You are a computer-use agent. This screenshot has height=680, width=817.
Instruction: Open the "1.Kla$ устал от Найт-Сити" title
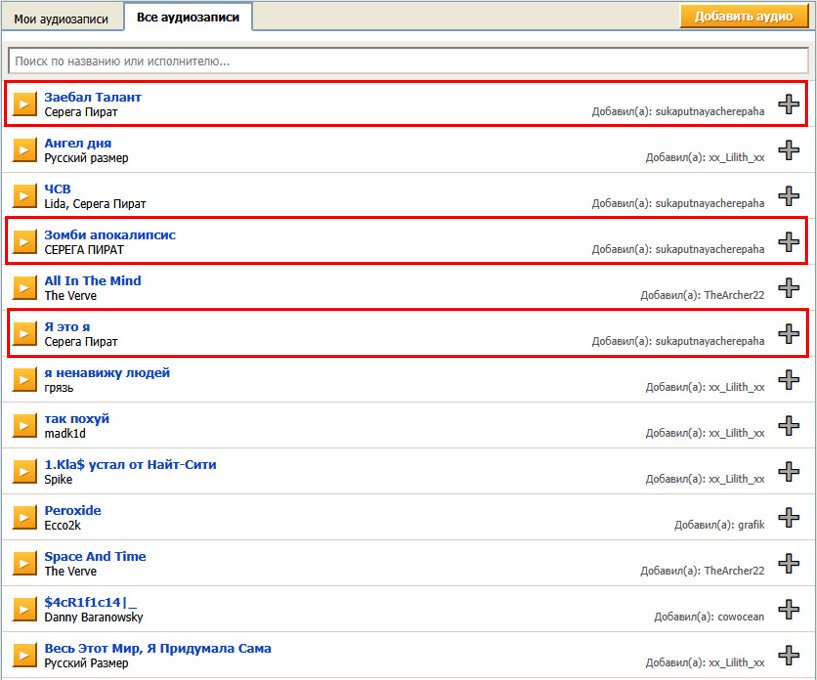pos(130,465)
